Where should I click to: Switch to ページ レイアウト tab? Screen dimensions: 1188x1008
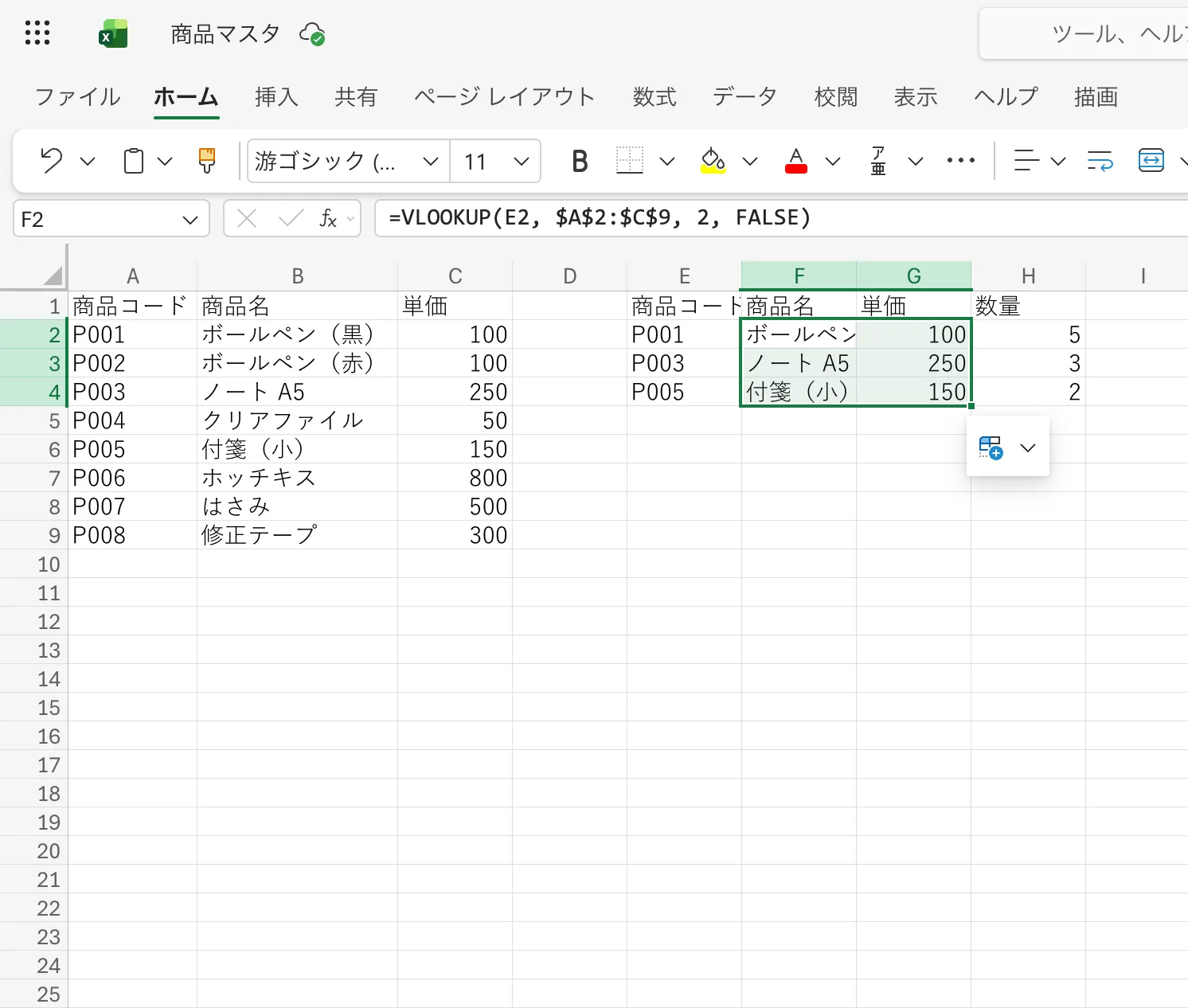pos(505,97)
